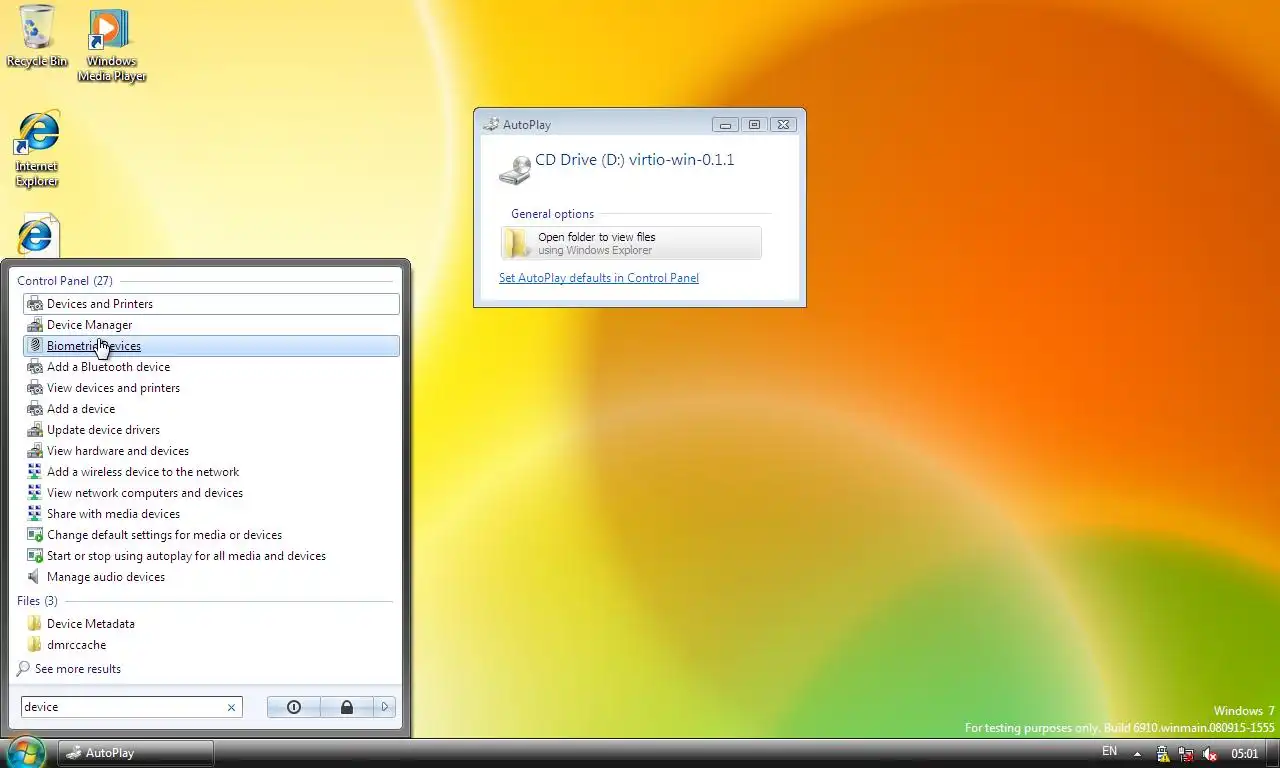Open the dmrccache file result
Screen dimensions: 1280x768
point(211,645)
